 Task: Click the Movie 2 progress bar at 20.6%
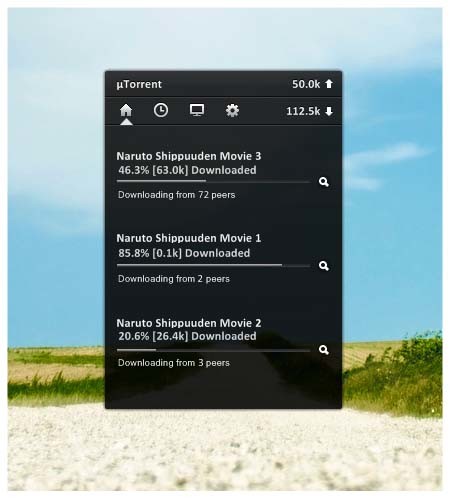[213, 350]
